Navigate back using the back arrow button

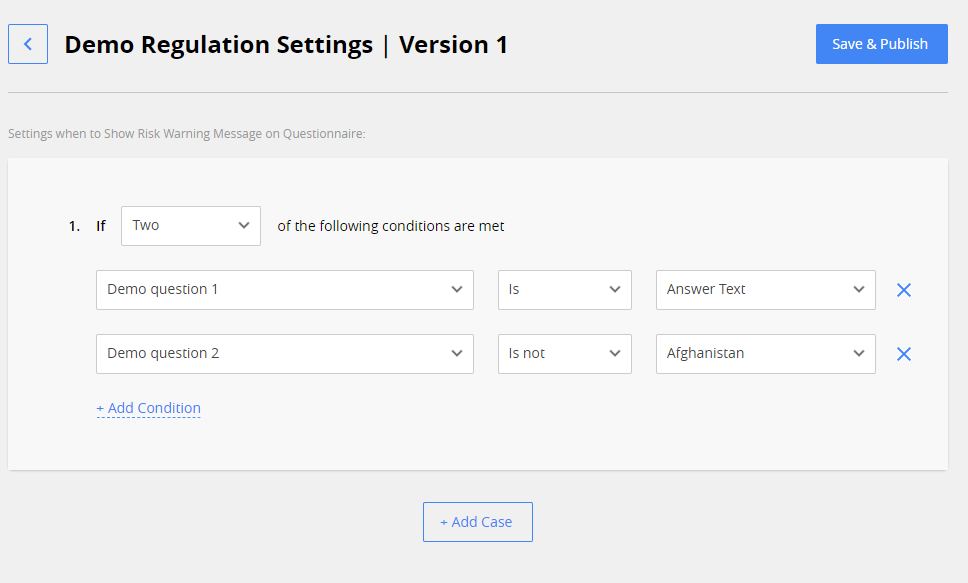[x=27, y=44]
